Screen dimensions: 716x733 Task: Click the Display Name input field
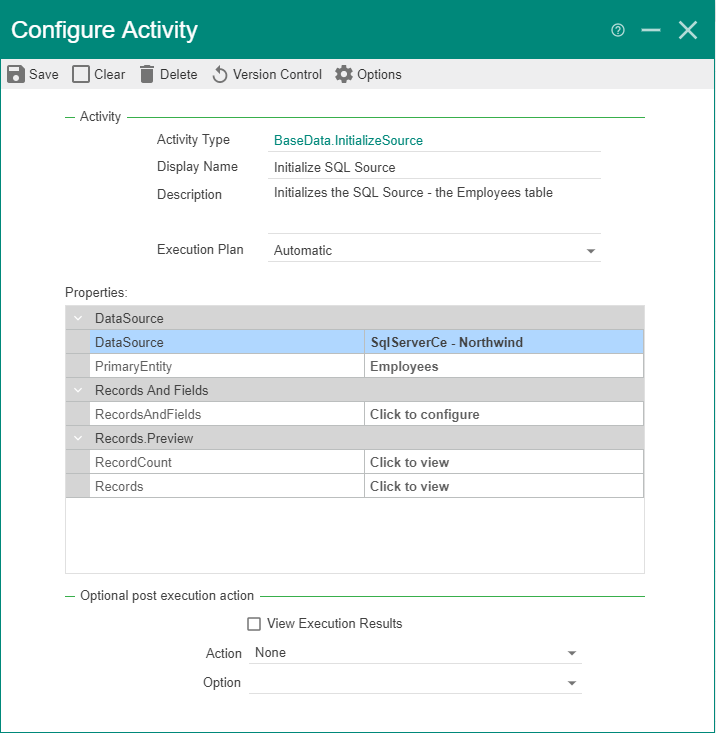434,167
